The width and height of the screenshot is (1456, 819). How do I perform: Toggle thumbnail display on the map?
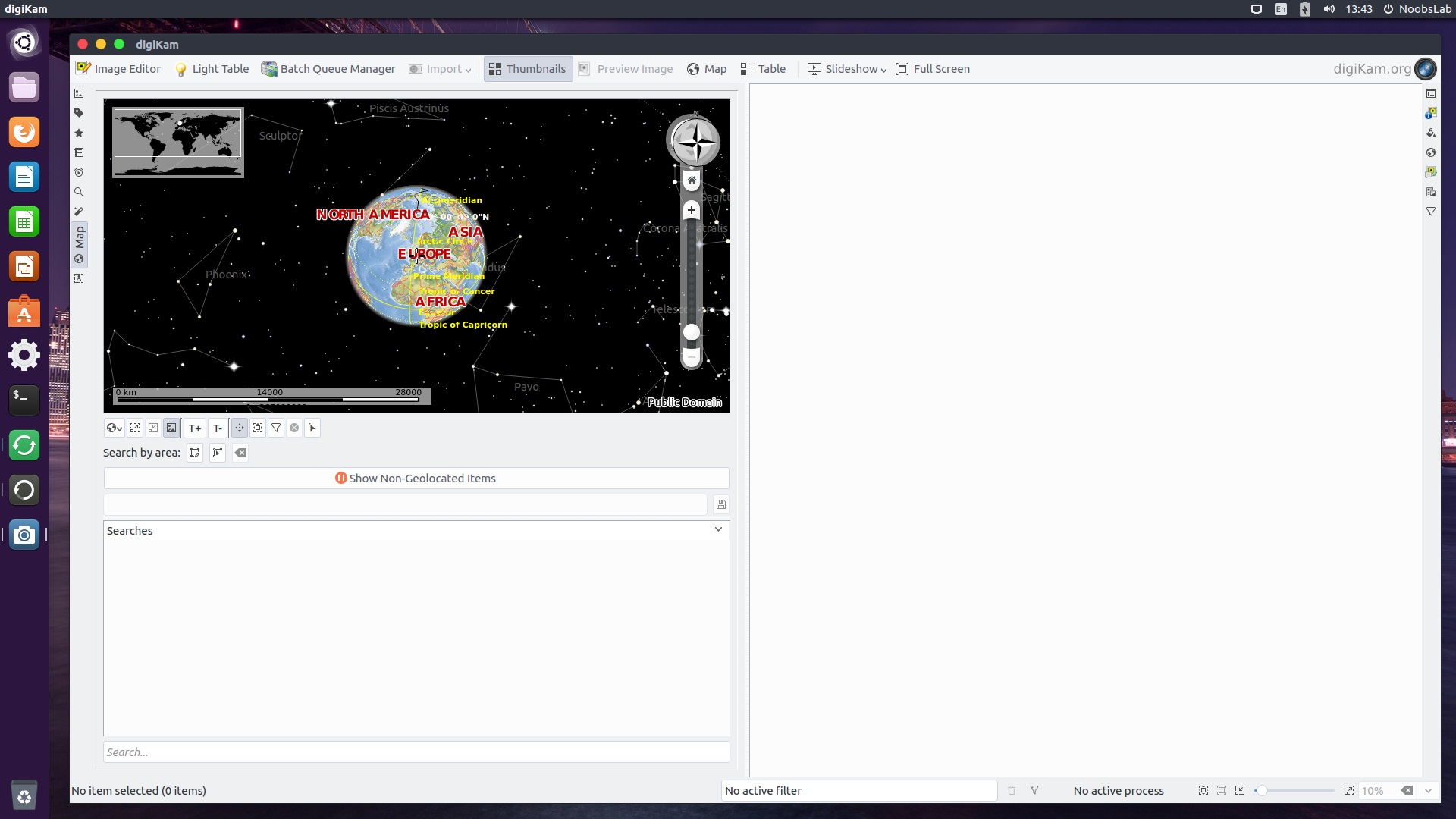click(x=171, y=428)
